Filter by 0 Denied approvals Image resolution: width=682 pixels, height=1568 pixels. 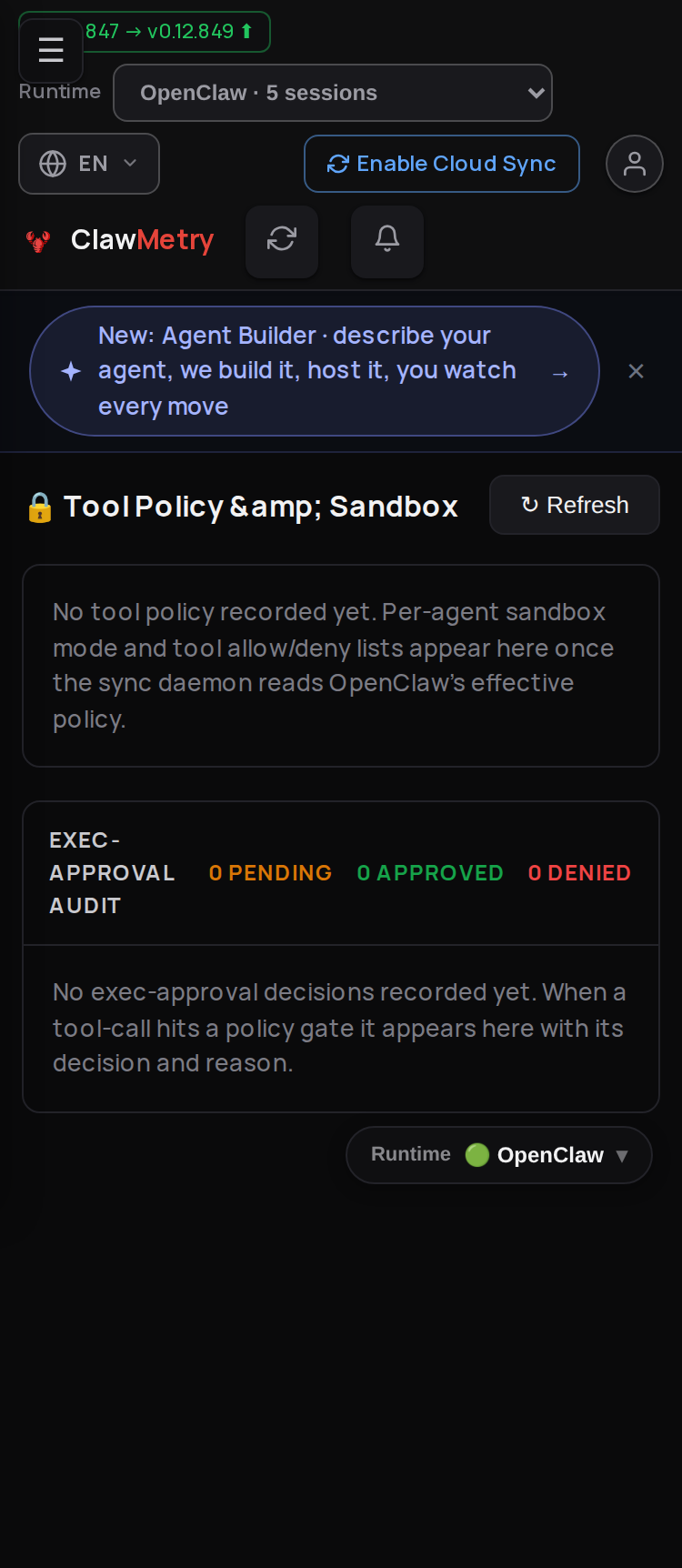tap(579, 873)
